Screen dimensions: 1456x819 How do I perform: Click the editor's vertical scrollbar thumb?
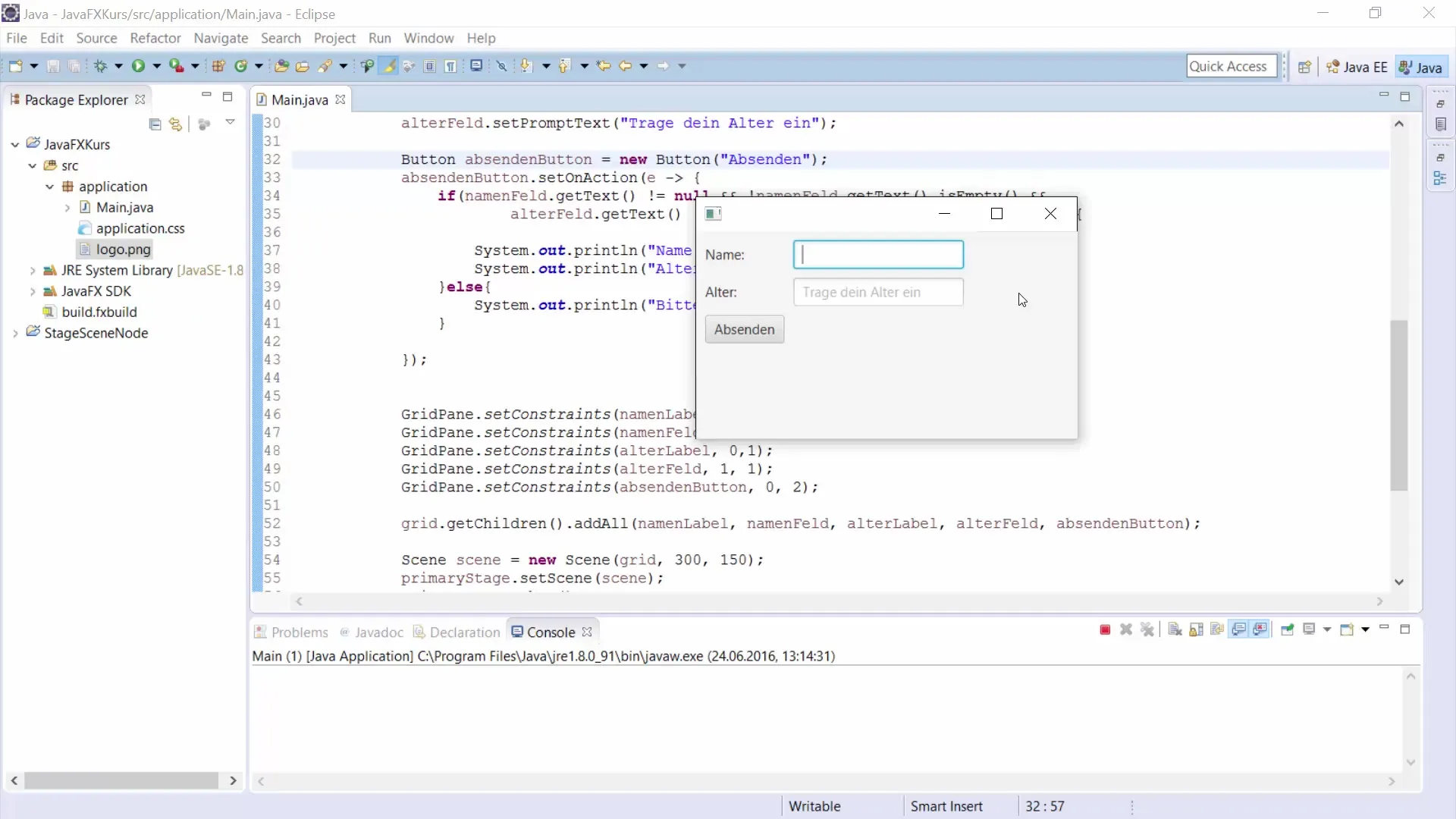pos(1399,406)
